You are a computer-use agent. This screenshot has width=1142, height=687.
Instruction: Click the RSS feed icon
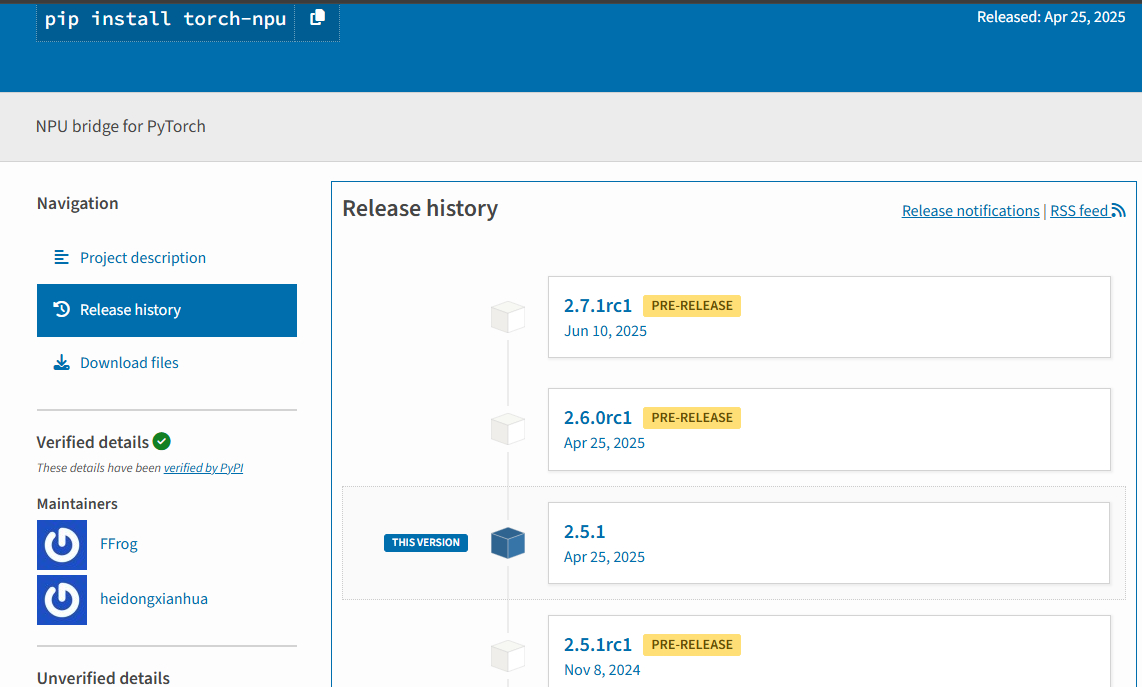point(1118,211)
